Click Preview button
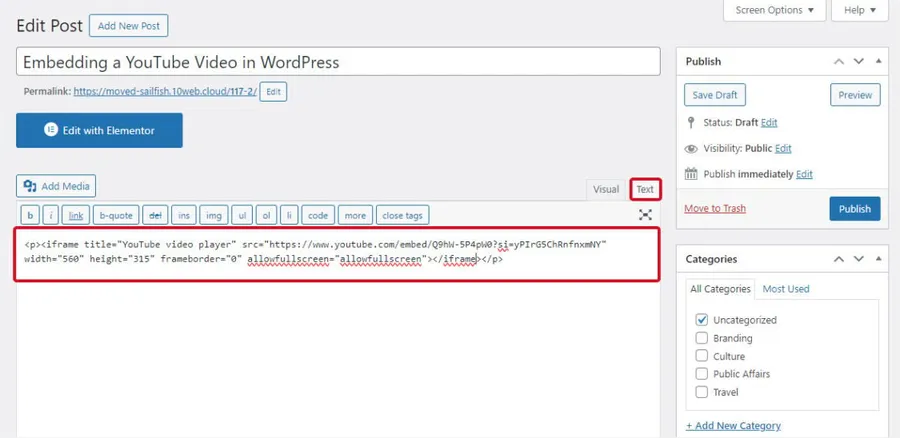Screen dimensions: 900x438 855,95
